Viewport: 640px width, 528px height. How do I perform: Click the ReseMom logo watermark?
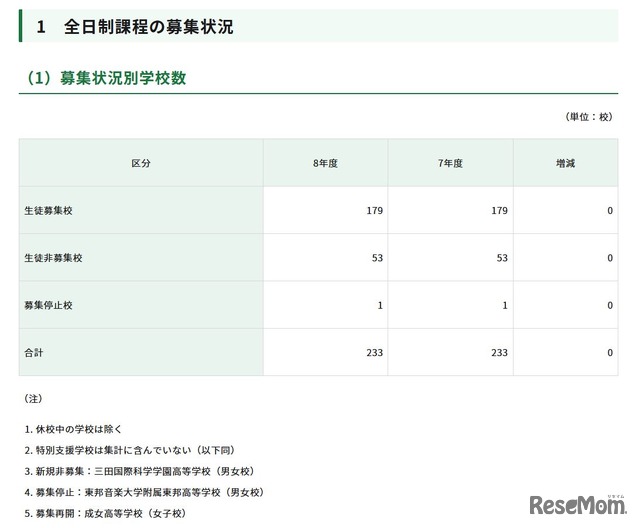click(577, 504)
